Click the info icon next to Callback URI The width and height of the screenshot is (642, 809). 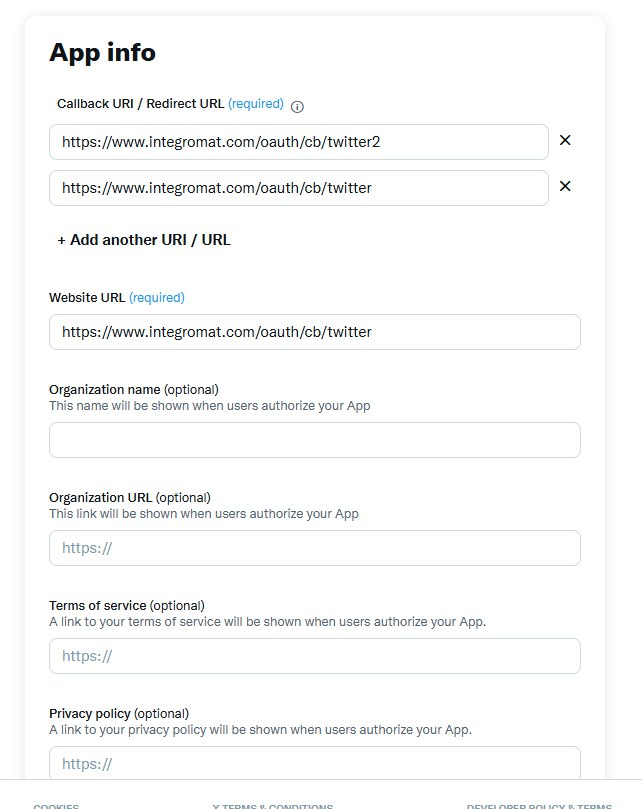coord(297,106)
